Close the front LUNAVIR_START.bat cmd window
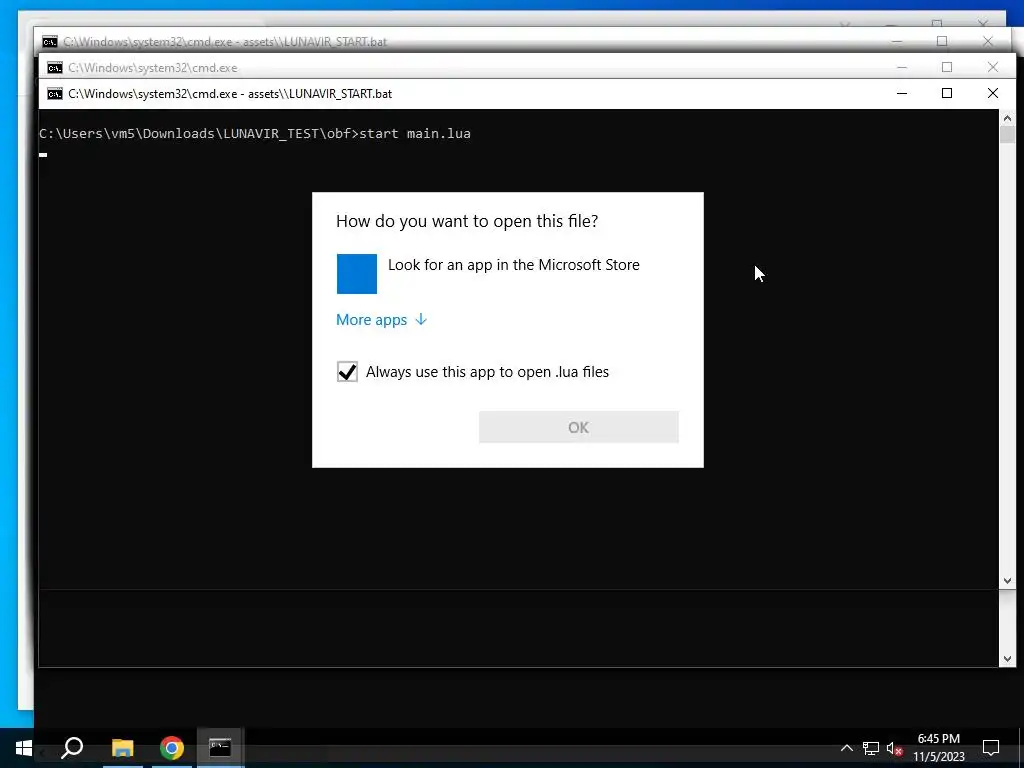 coord(993,93)
